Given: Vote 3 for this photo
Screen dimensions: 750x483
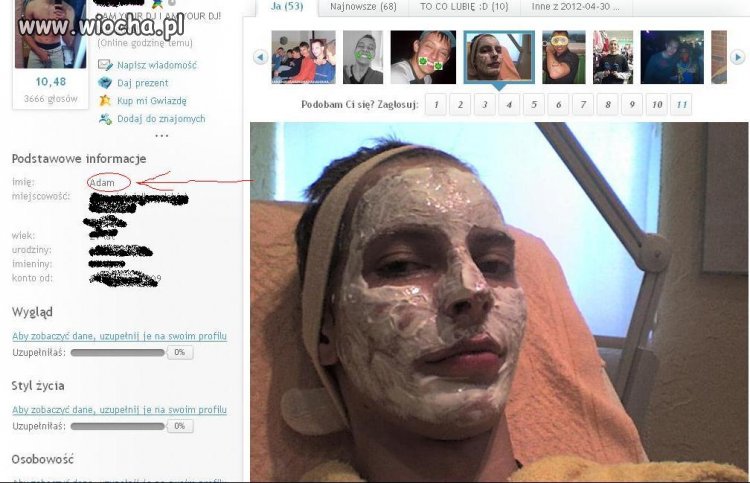Looking at the screenshot, I should [x=485, y=104].
